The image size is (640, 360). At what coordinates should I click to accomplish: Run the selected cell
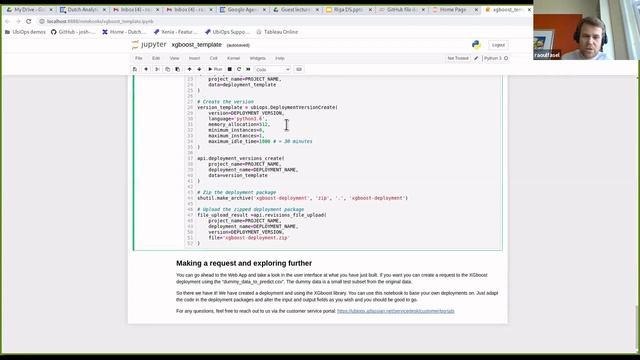[x=215, y=69]
